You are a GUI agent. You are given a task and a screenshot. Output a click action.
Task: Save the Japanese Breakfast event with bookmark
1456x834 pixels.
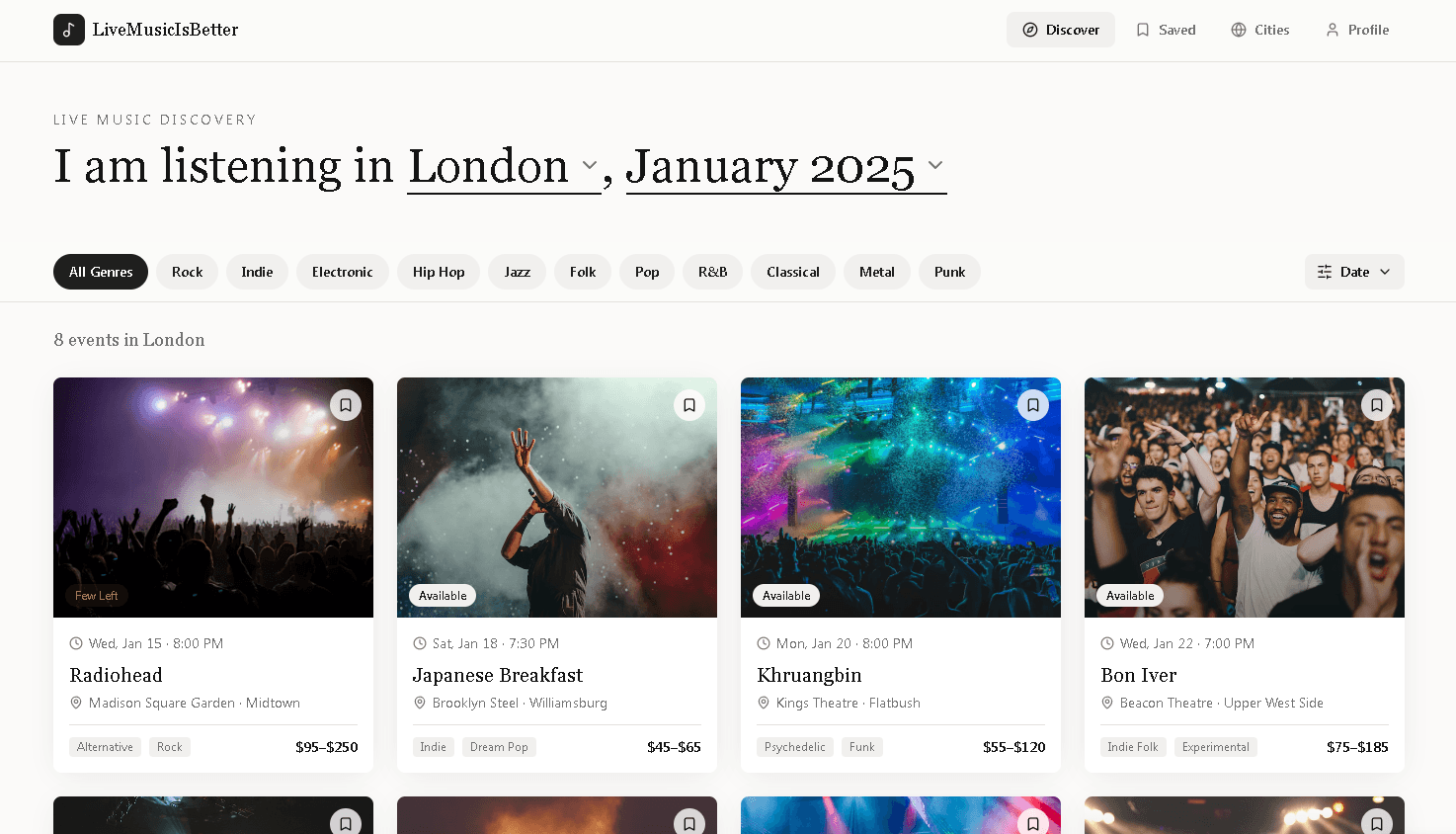coord(689,405)
